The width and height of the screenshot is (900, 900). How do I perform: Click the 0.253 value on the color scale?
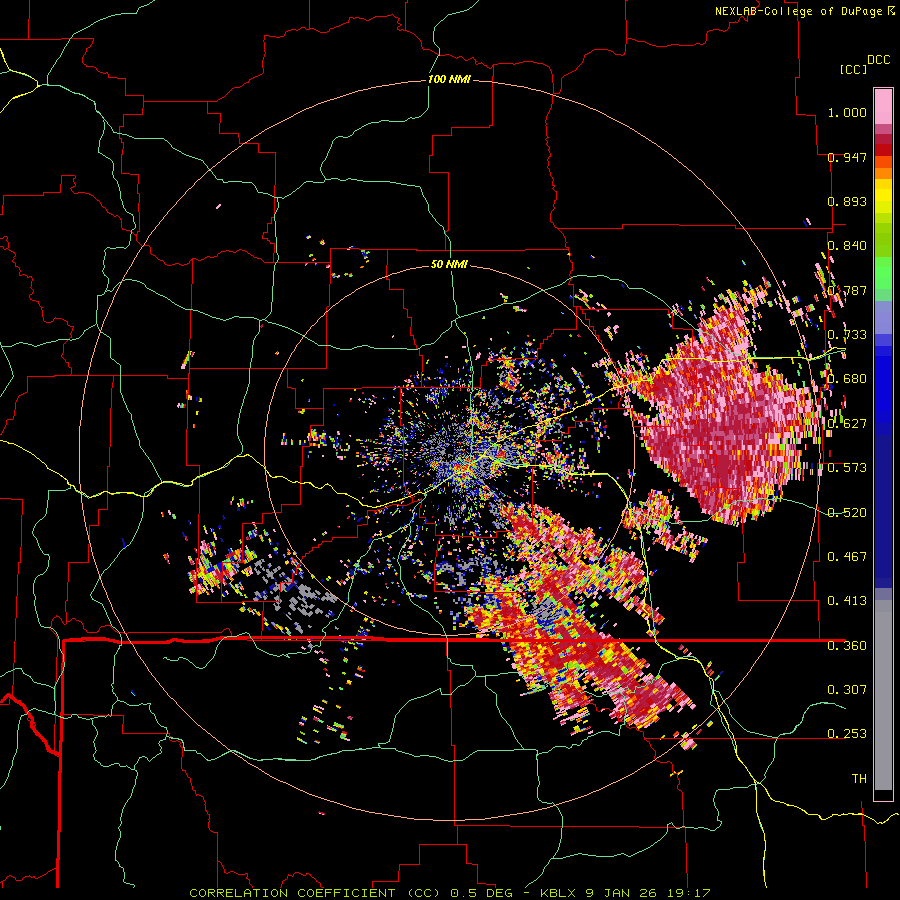coord(847,734)
